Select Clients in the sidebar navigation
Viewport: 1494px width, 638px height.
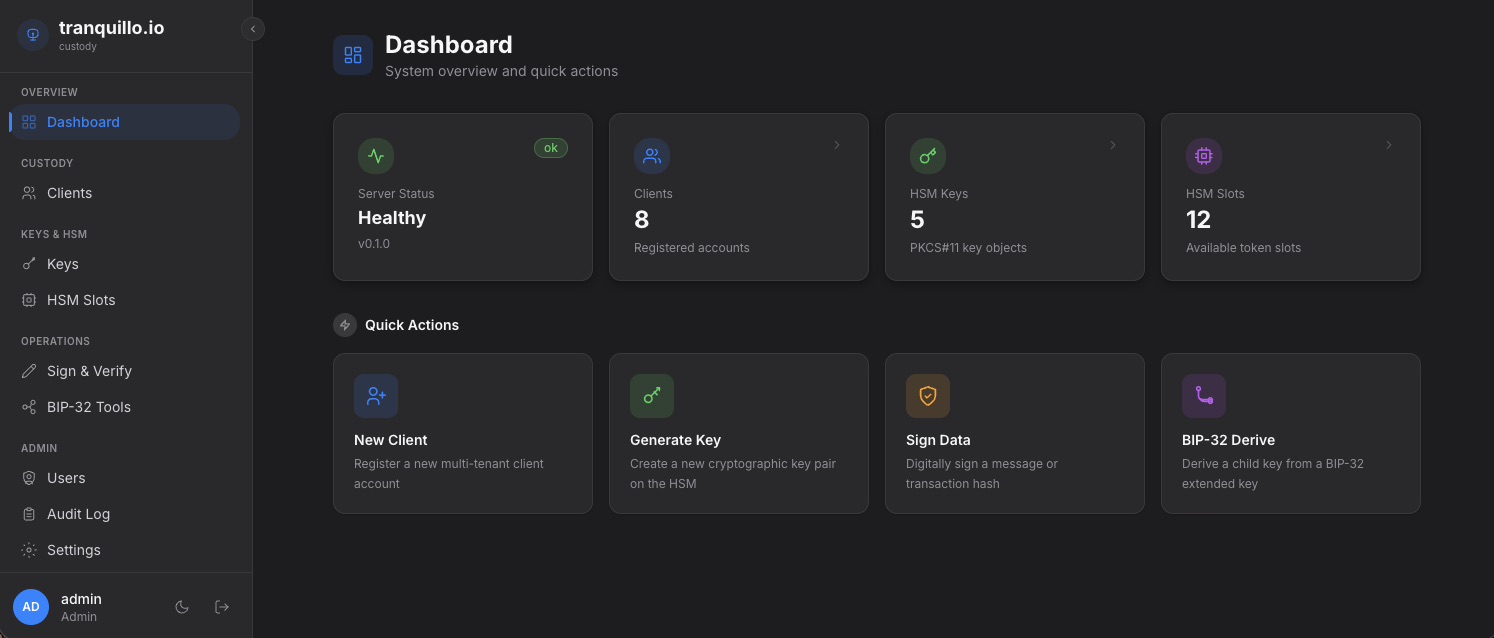click(x=69, y=193)
